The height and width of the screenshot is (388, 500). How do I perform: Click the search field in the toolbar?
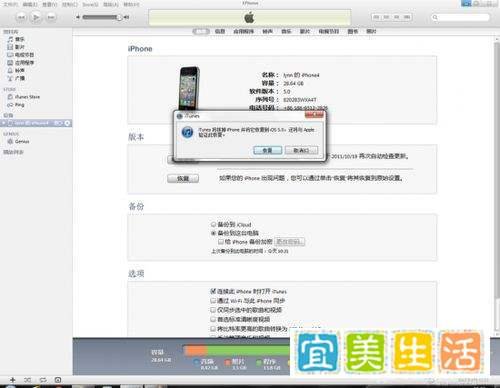coord(461,17)
